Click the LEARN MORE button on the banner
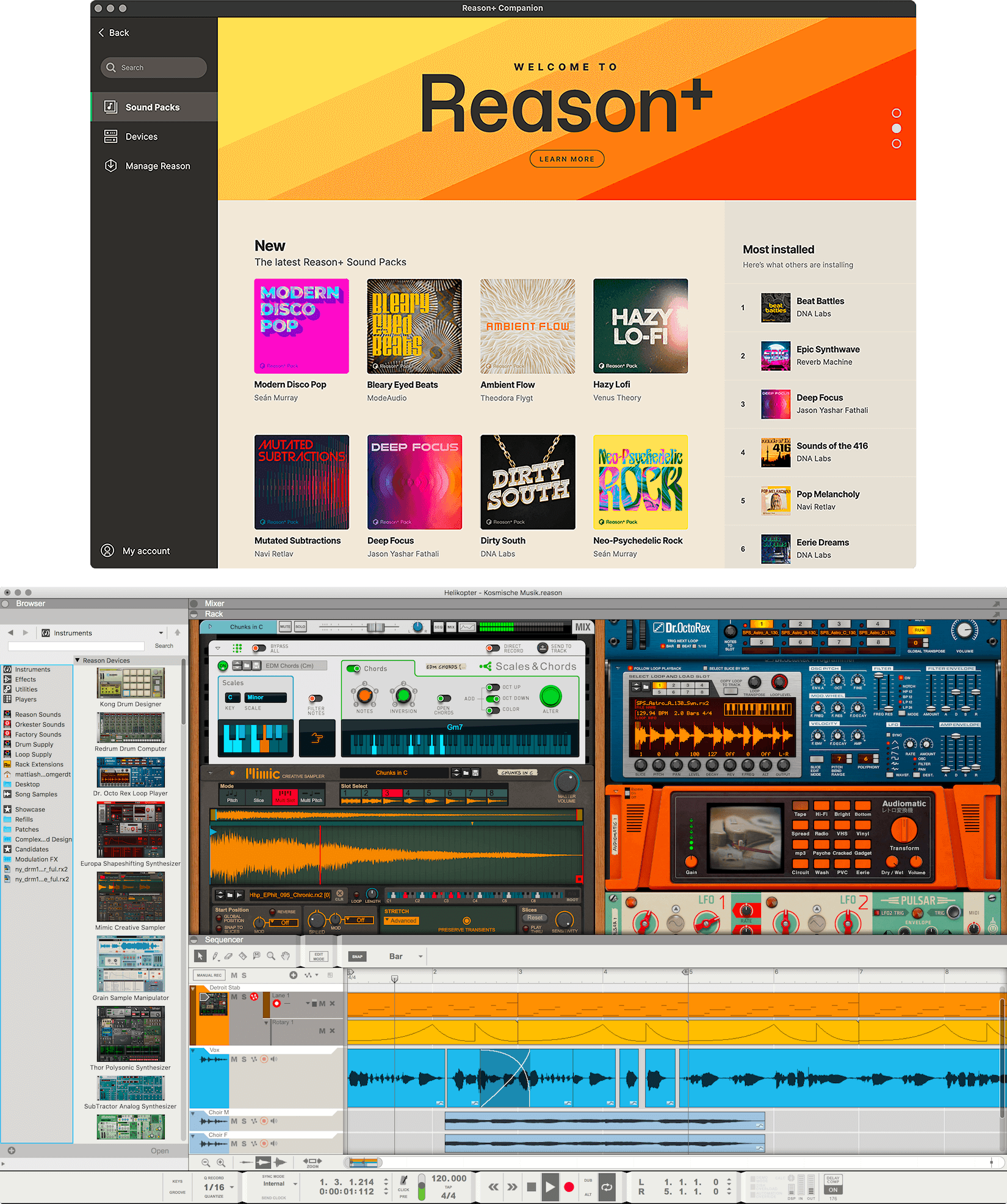1007x1204 pixels. (566, 159)
